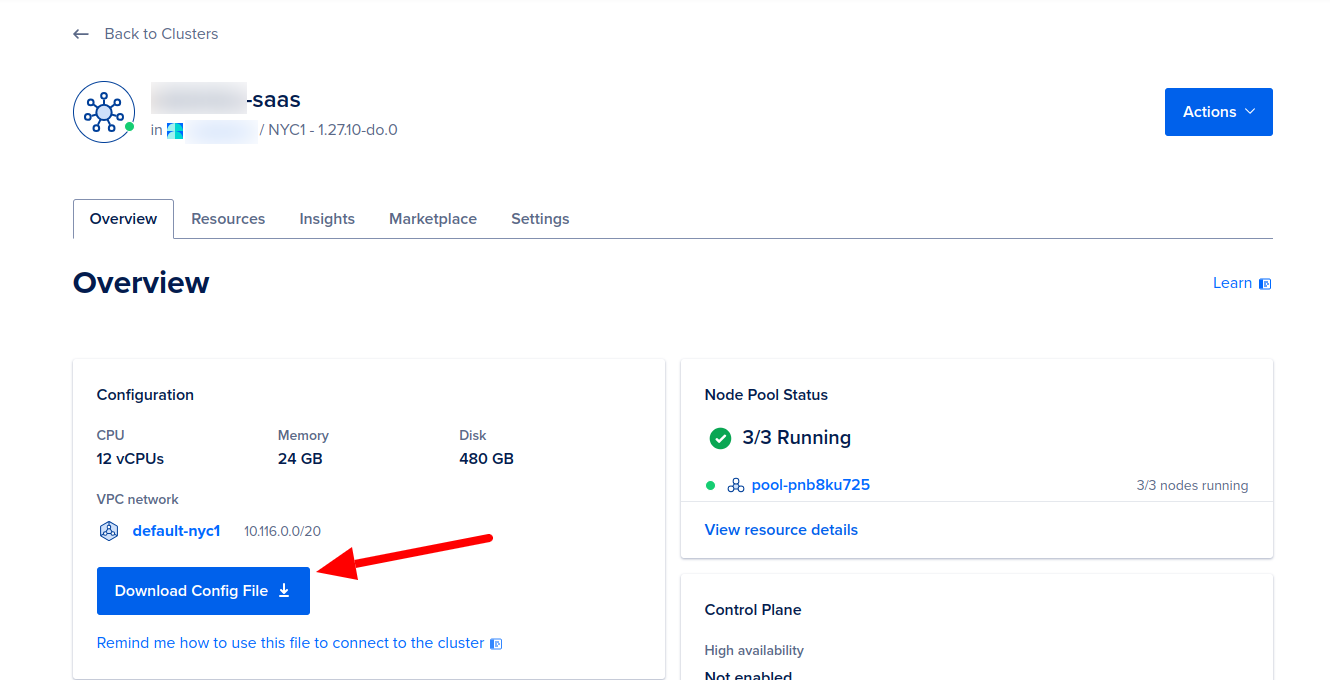Switch to the Settings tab
The width and height of the screenshot is (1330, 680).
539,218
